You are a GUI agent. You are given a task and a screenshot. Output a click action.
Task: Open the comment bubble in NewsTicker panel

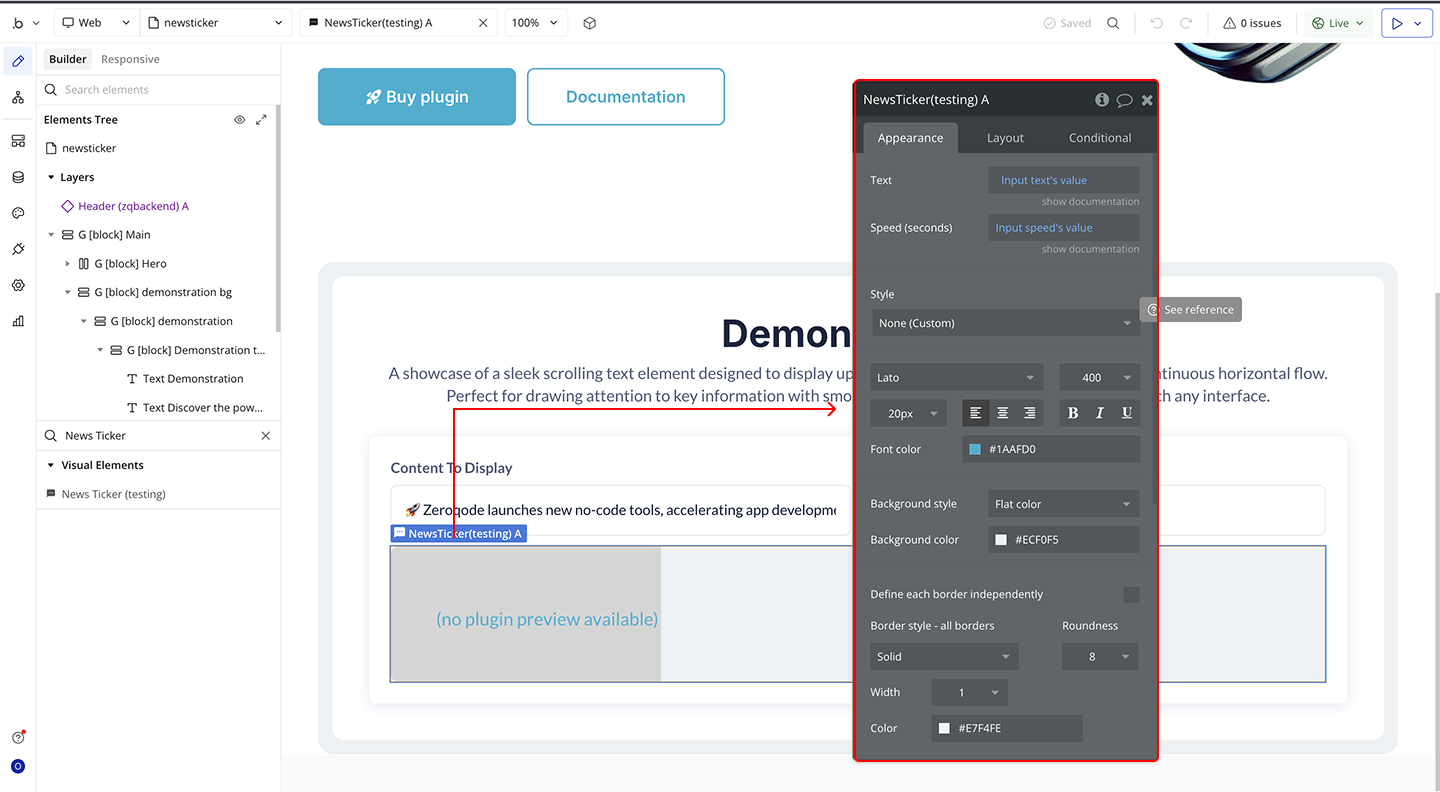click(1124, 100)
